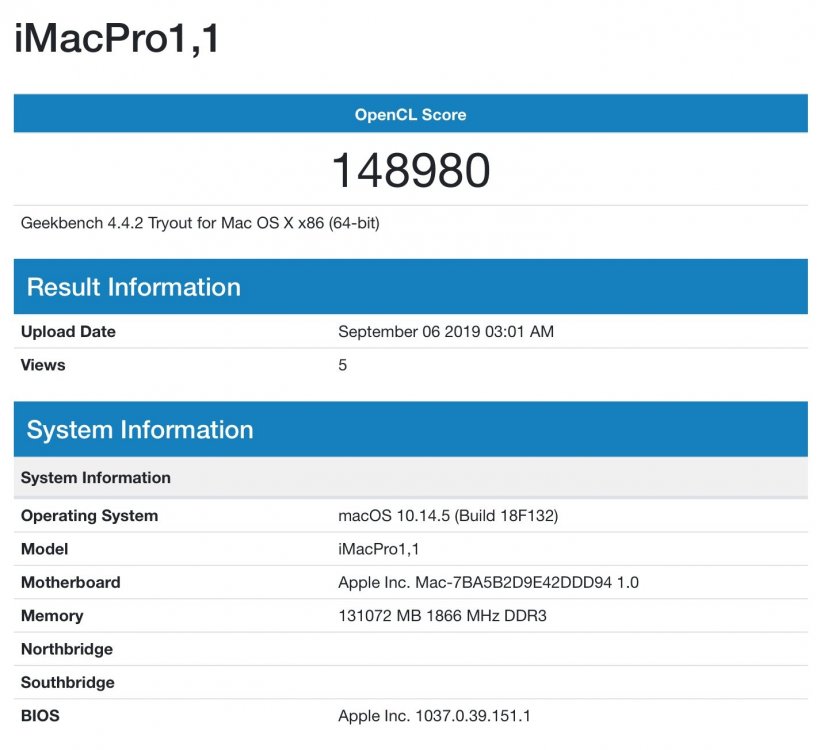
Task: Select Apple Inc. 1037.0.39.151.1 BIOS value
Action: point(435,716)
